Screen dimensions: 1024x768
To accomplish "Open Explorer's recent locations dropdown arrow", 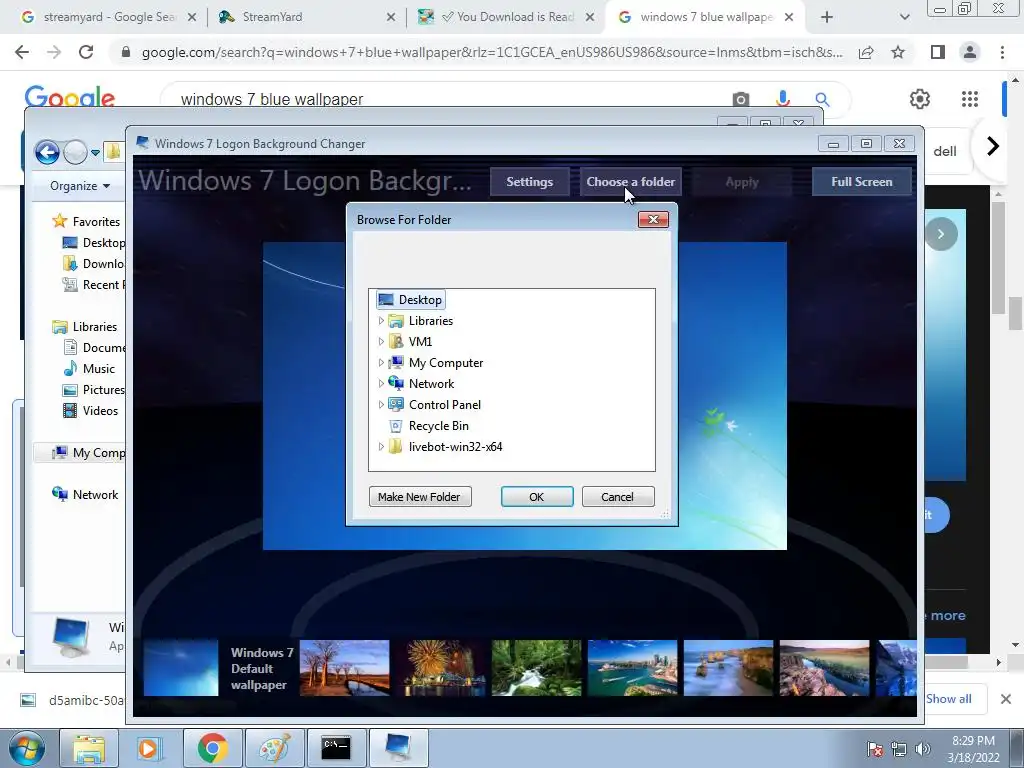I will click(x=95, y=153).
